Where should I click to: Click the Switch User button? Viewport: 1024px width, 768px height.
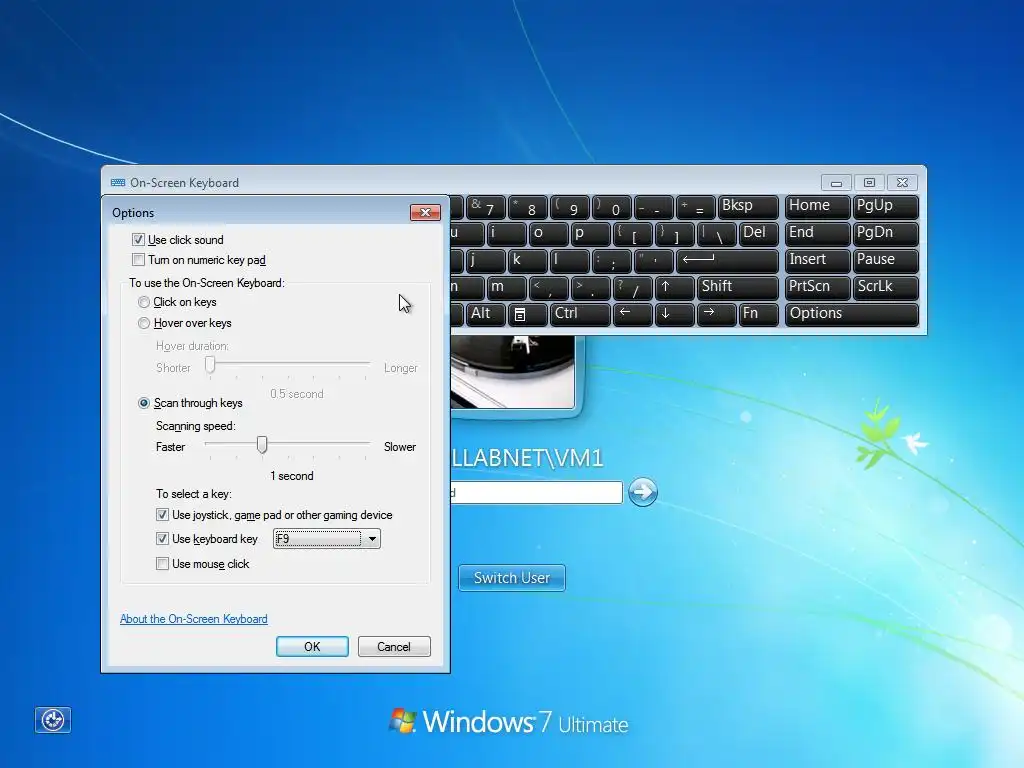click(511, 578)
